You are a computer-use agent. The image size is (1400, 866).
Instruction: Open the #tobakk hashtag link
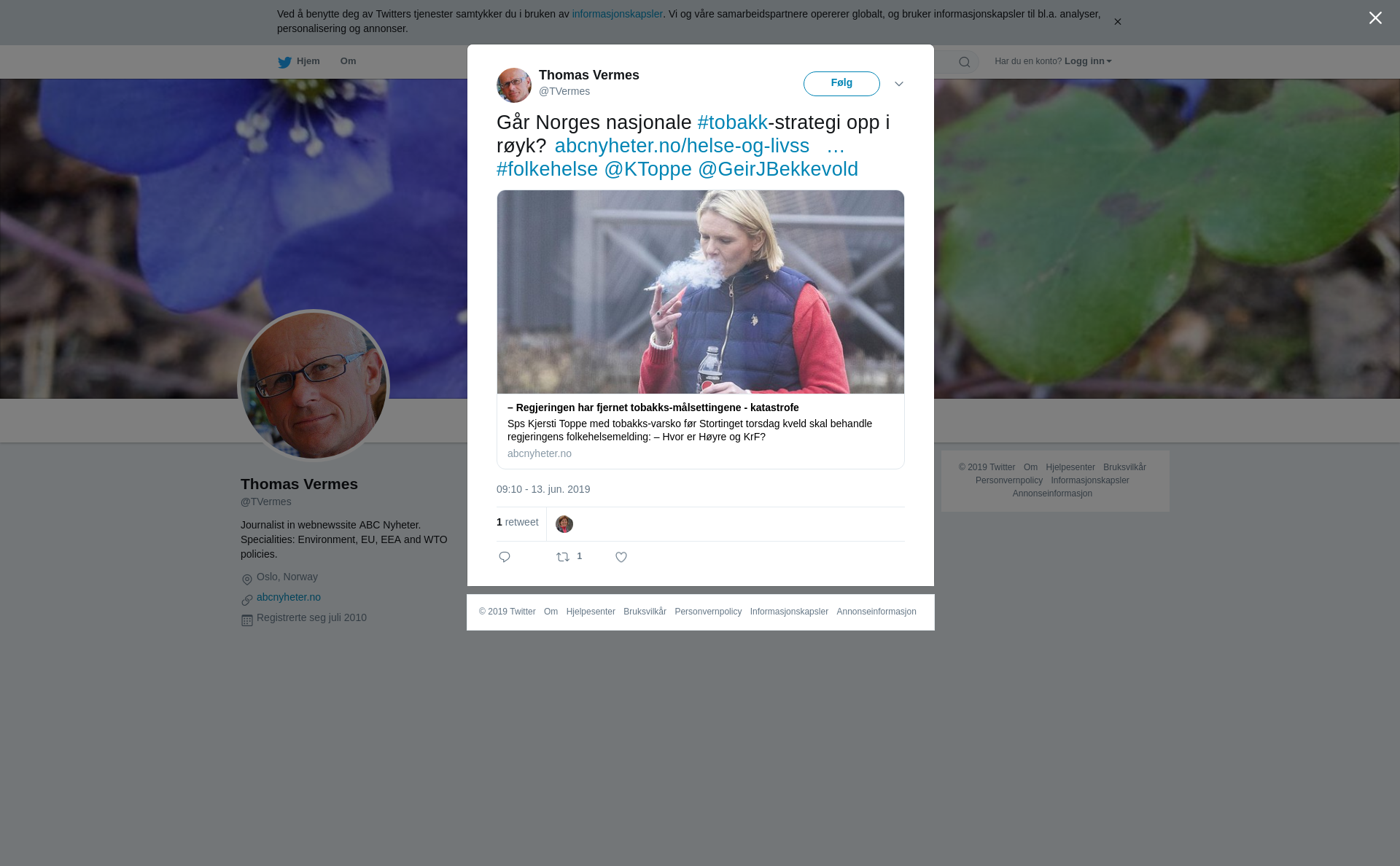[x=732, y=122]
